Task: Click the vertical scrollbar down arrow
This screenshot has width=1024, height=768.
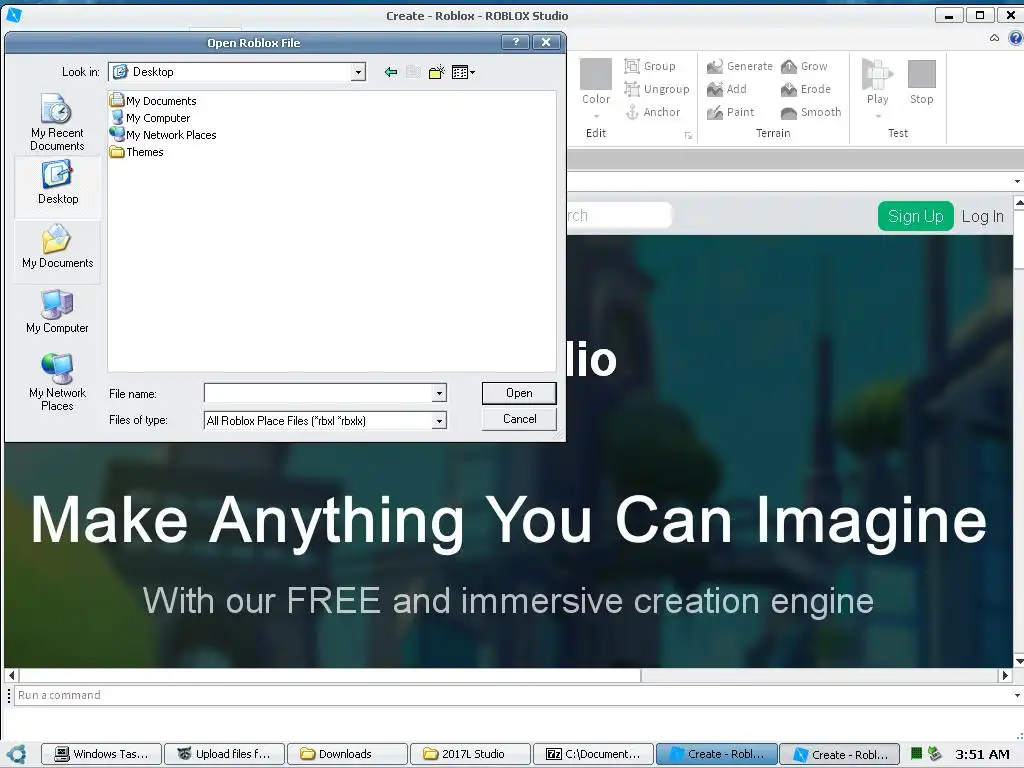Action: (x=1019, y=661)
